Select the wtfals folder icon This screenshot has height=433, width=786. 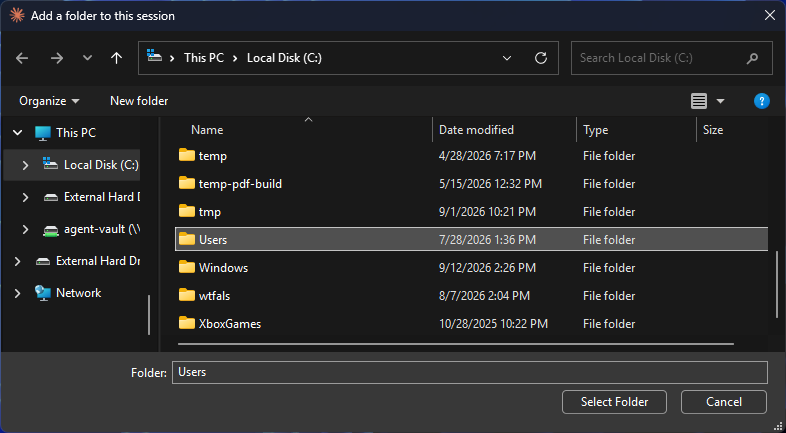pyautogui.click(x=186, y=296)
